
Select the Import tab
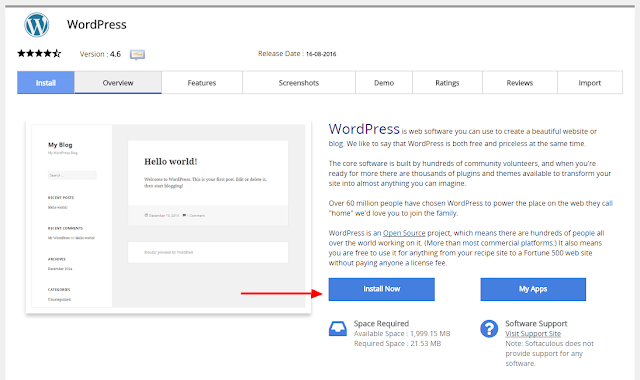(589, 82)
